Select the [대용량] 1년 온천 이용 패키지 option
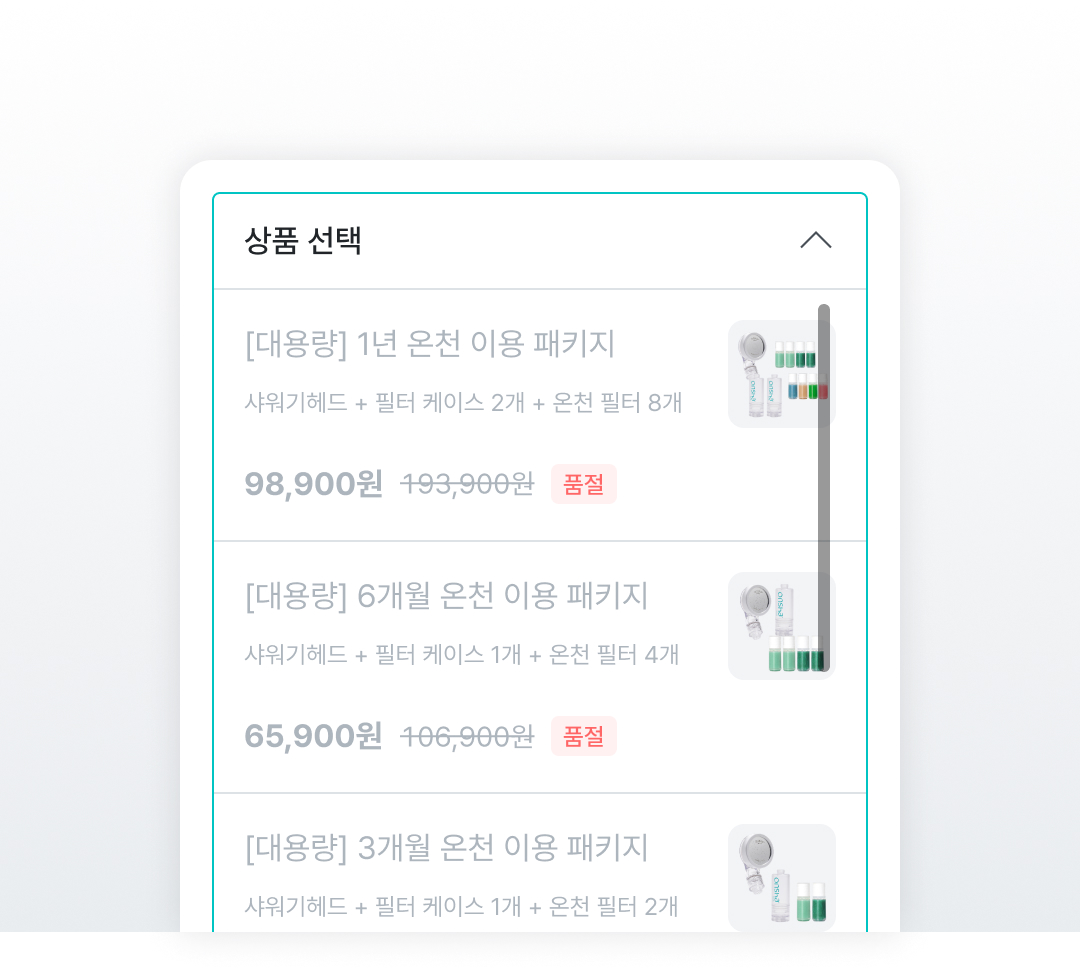 point(430,344)
